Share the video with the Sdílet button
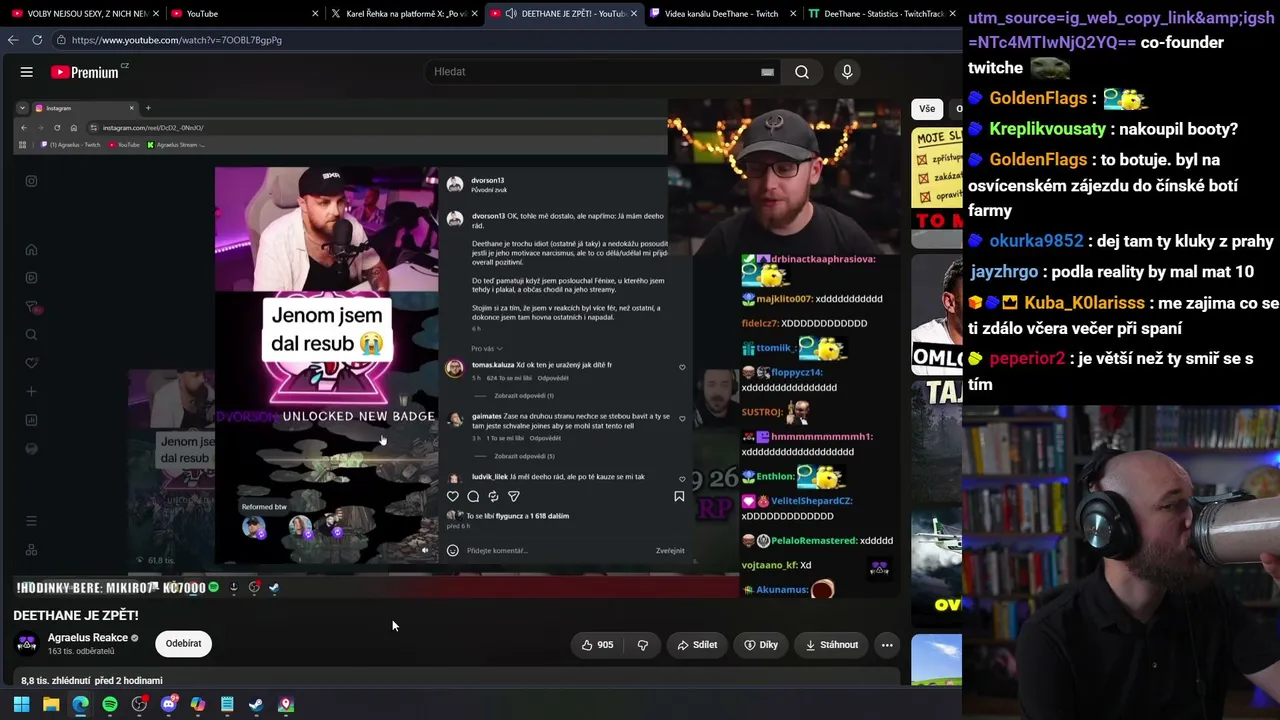This screenshot has height=720, width=1280. (x=697, y=645)
